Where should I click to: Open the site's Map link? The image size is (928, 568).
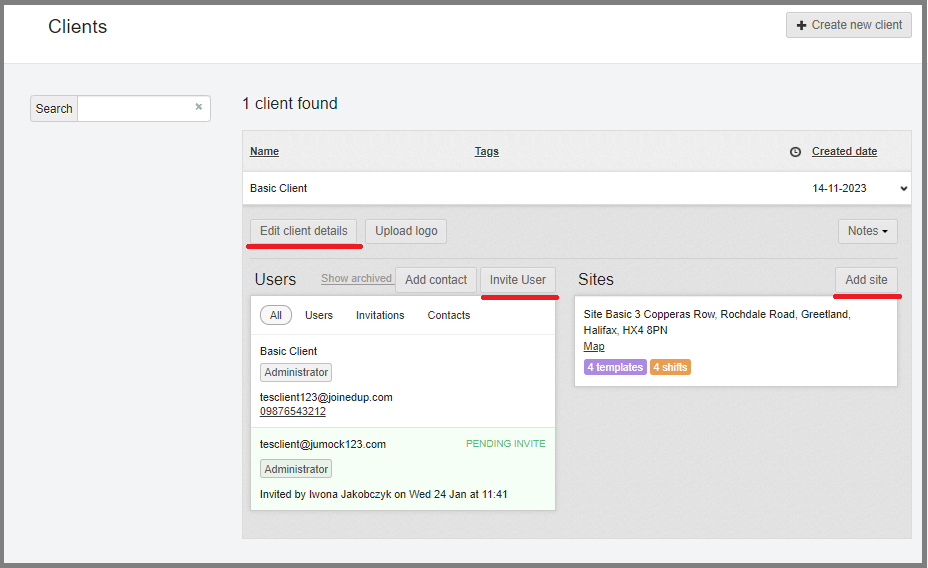(x=594, y=346)
